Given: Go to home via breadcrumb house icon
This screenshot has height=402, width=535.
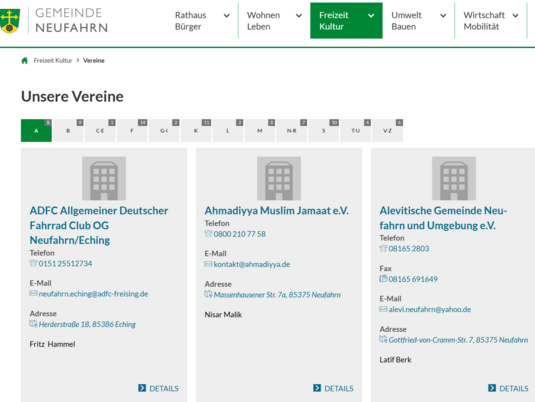Looking at the screenshot, I should [25, 60].
